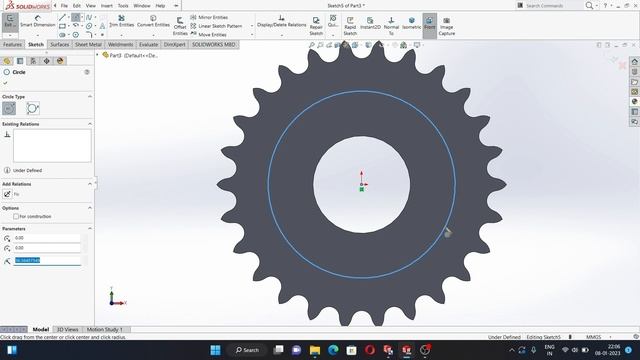Select the Sketch Fillet tool

click(89, 35)
